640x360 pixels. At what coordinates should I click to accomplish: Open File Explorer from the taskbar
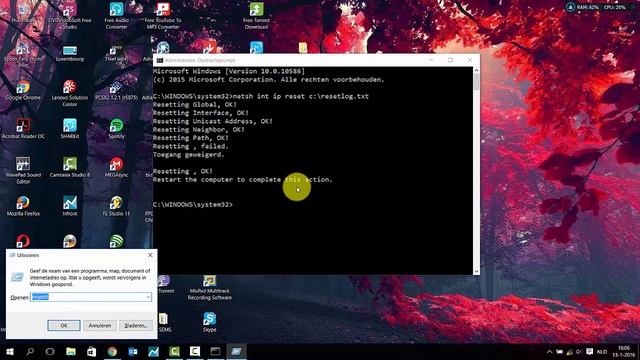(x=71, y=351)
